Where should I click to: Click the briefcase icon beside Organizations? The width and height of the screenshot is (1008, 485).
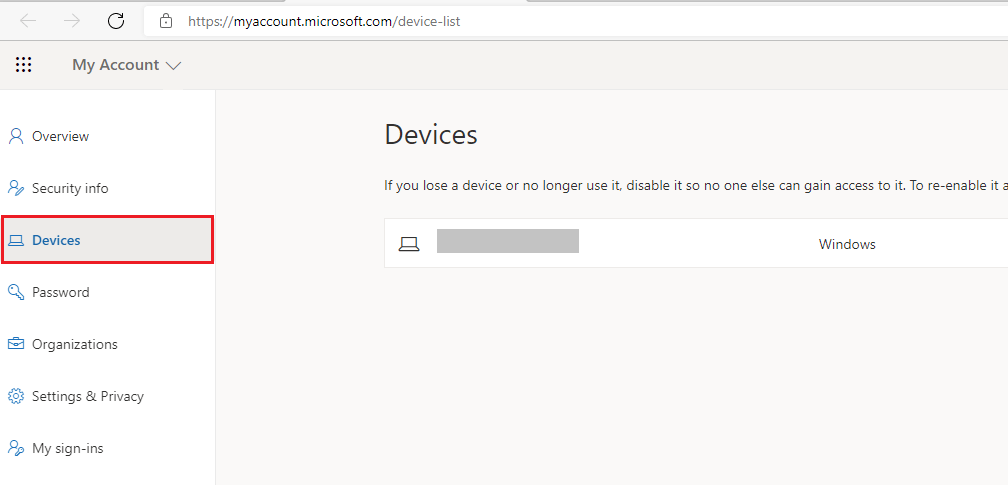coord(15,344)
